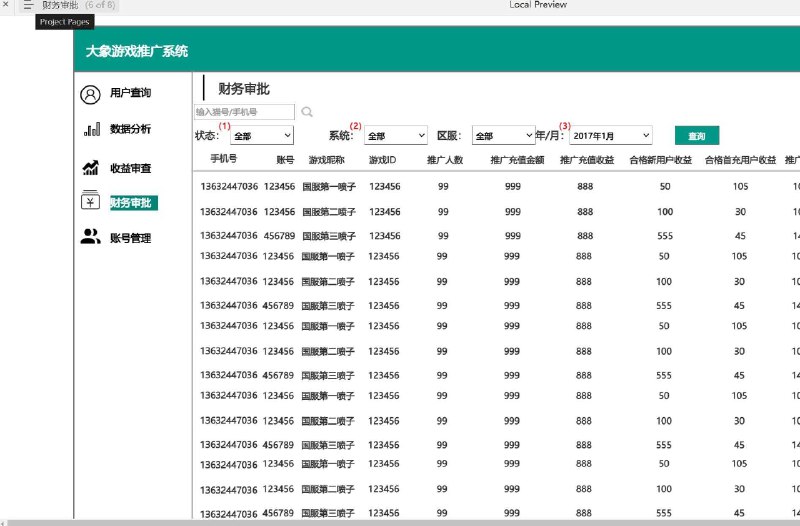The image size is (800, 526).
Task: Open 账号管理 in the sidebar
Action: 131,238
